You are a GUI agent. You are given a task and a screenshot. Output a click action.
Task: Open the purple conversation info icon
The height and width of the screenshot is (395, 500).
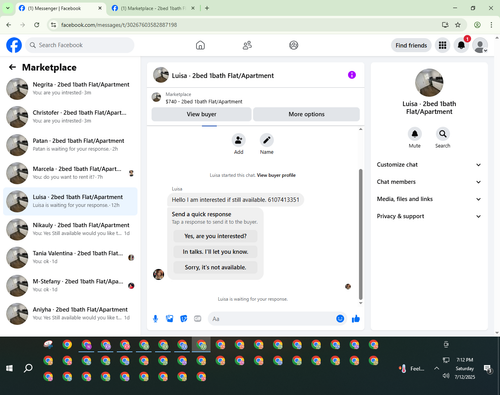[352, 75]
